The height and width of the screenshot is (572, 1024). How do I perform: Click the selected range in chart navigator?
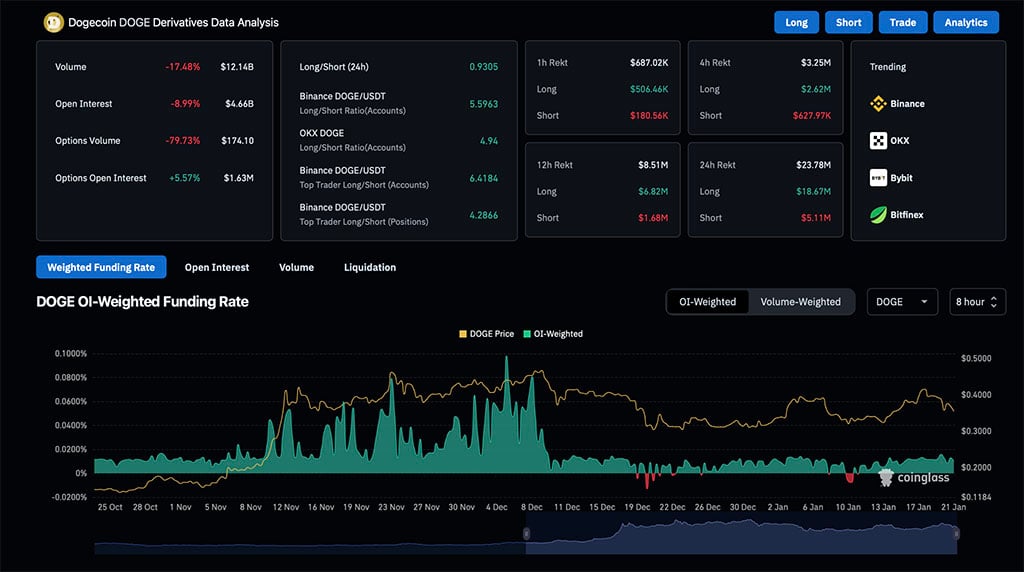point(741,534)
